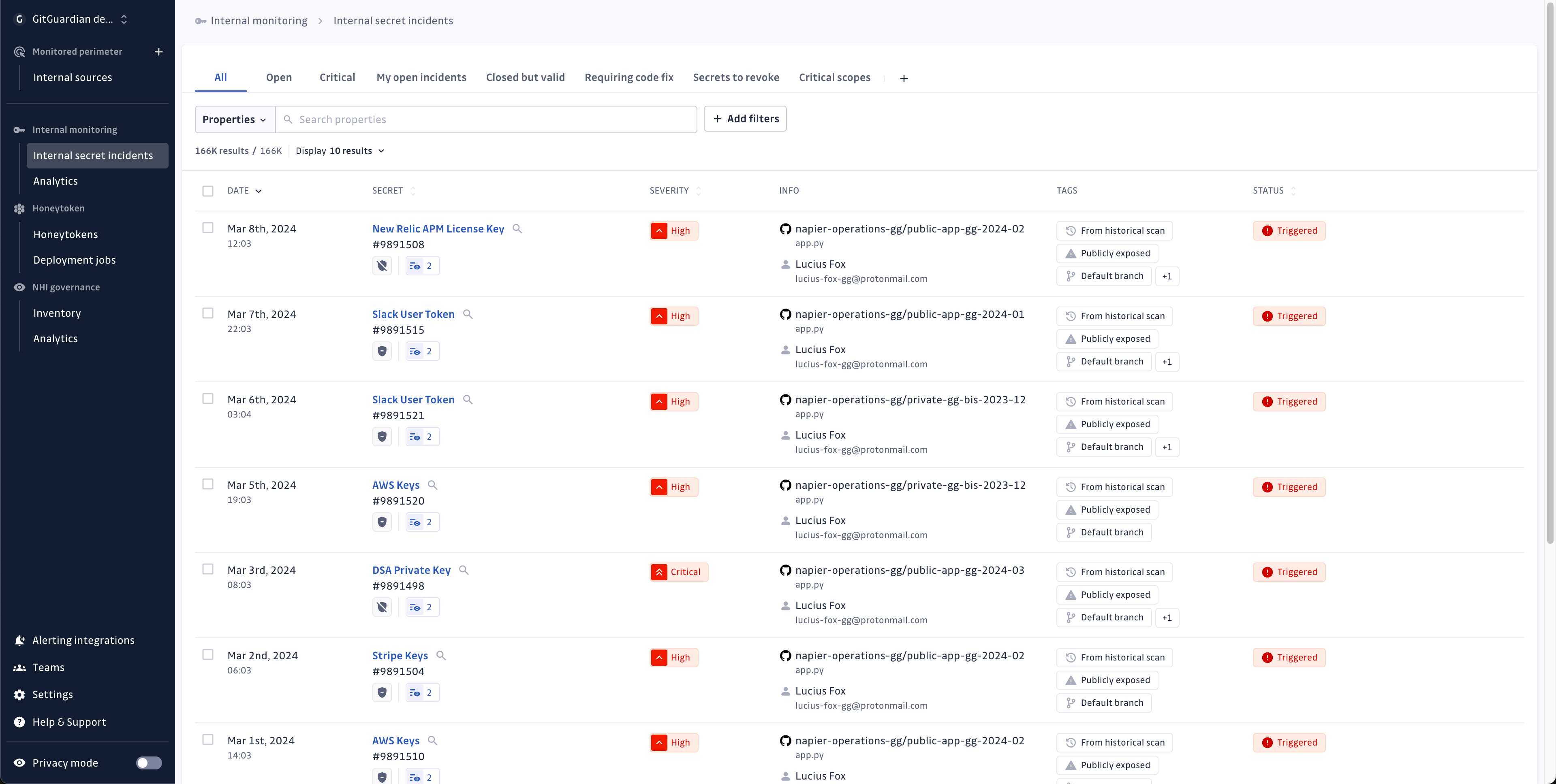
Task: Click the occurrences badge '2' under #9891521
Action: point(422,437)
